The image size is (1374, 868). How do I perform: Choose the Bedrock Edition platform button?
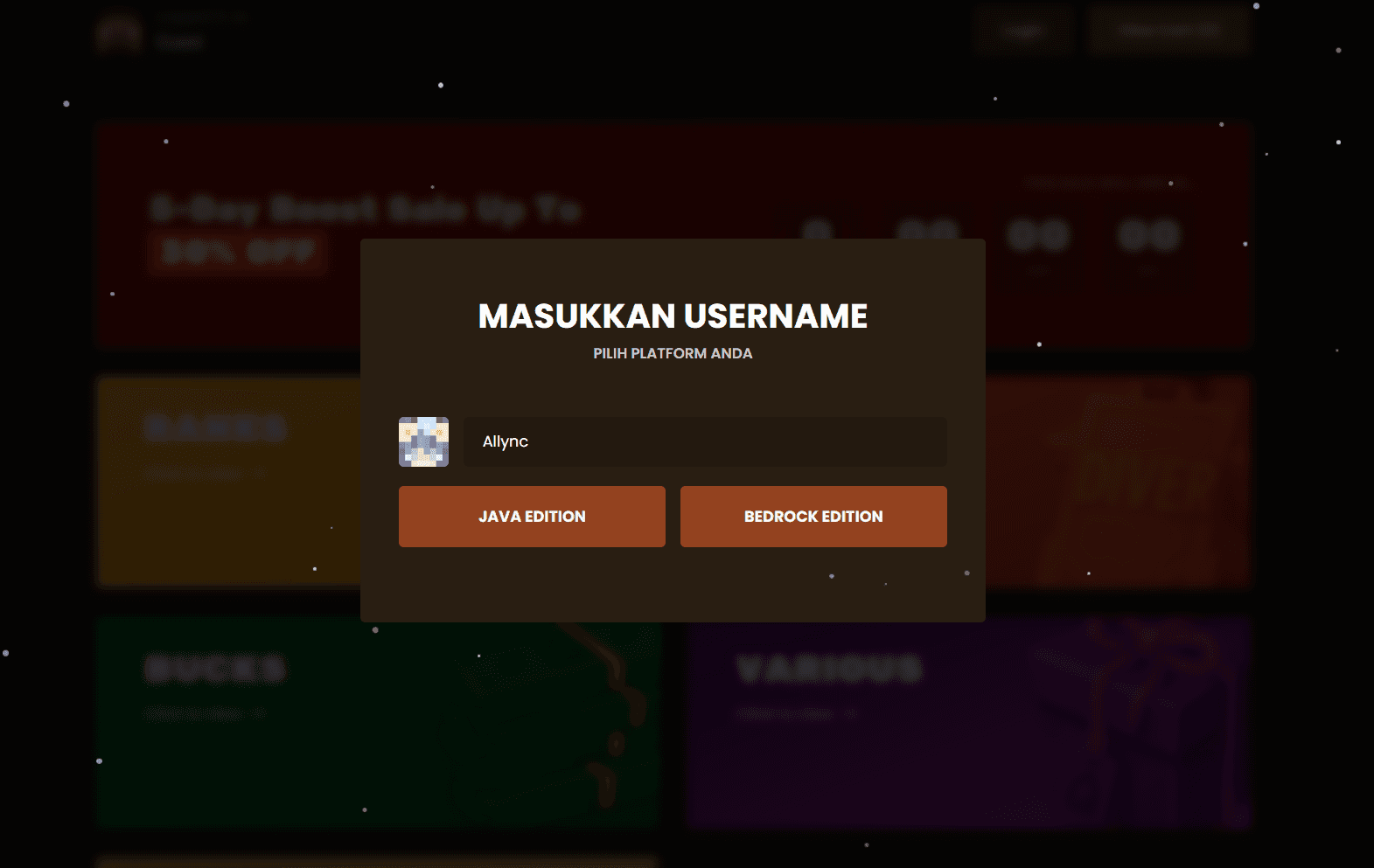point(813,517)
